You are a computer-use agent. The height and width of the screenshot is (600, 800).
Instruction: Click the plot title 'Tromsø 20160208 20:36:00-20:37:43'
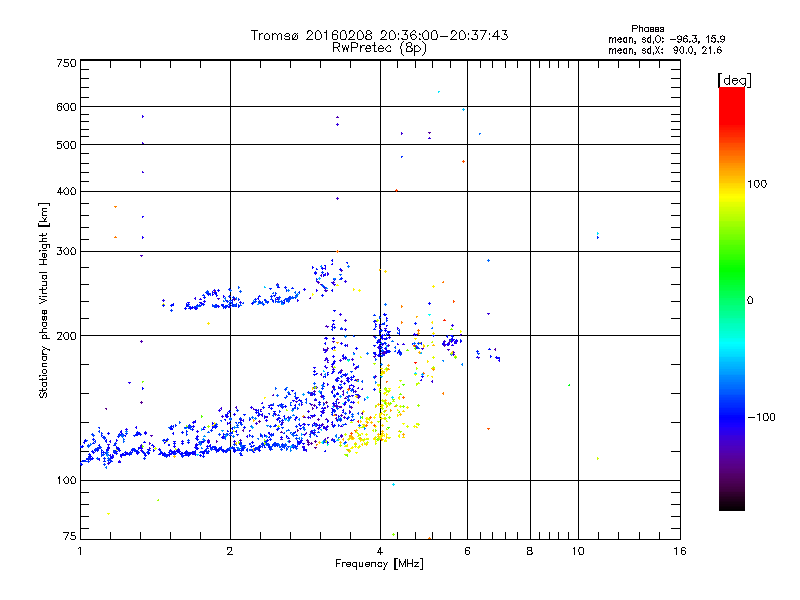(379, 35)
